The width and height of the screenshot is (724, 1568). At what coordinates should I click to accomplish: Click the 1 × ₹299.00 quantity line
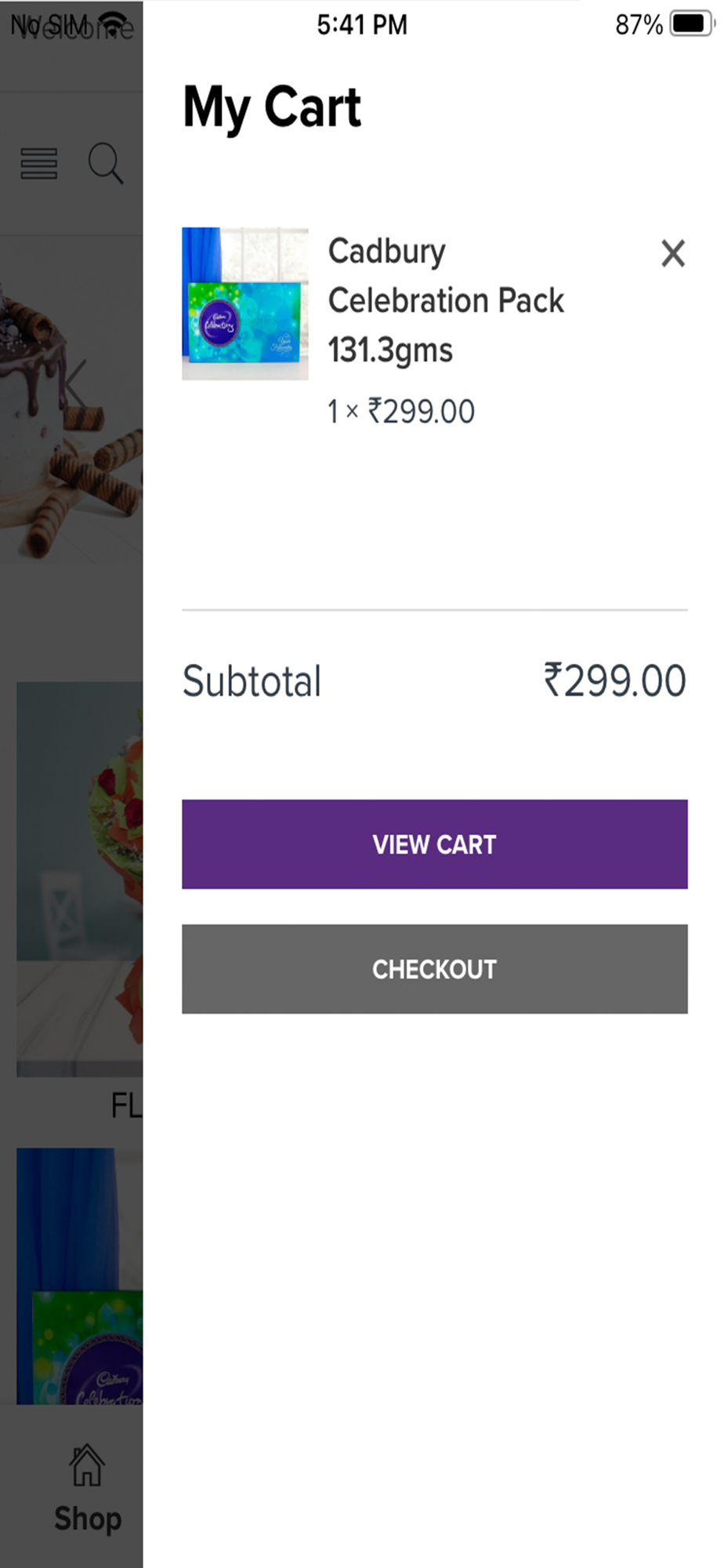coord(400,412)
